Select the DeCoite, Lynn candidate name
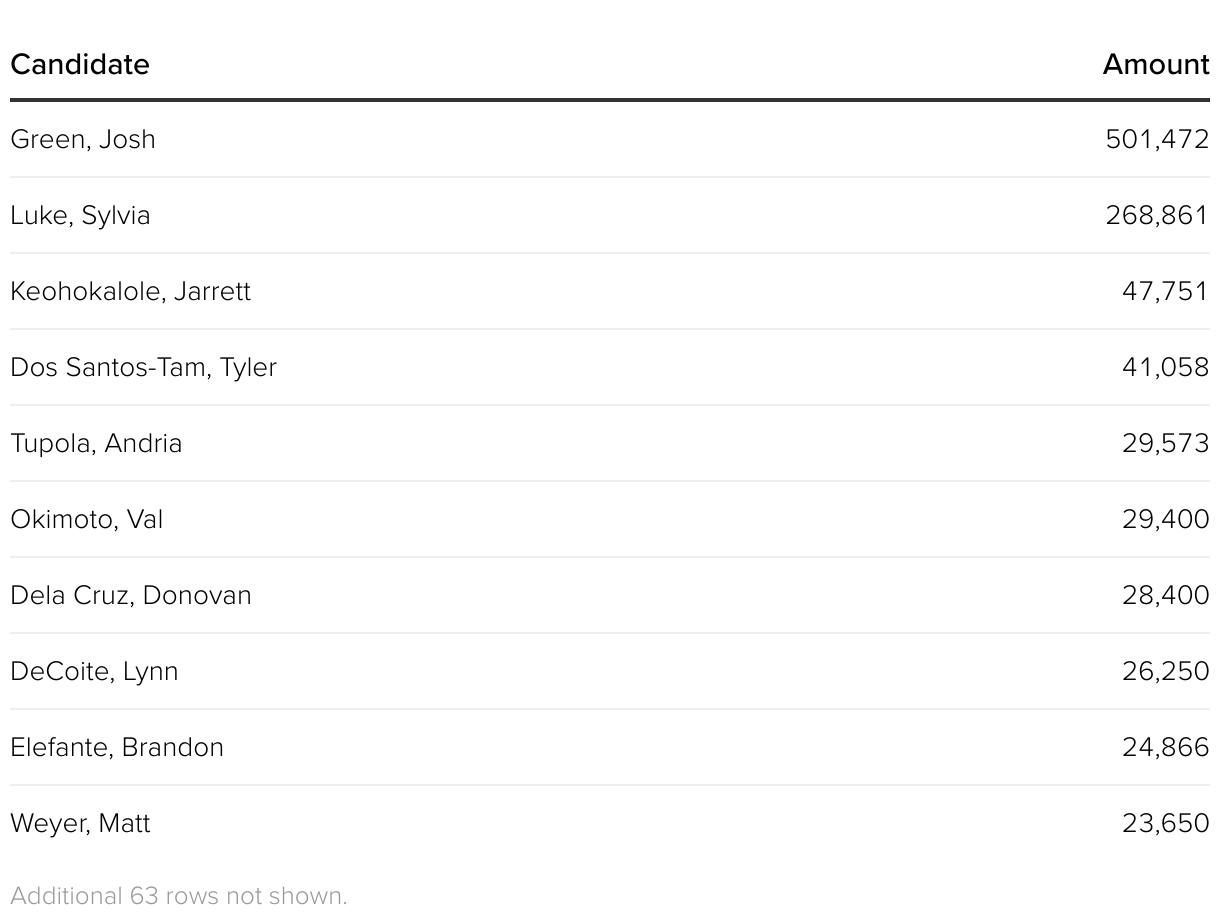 pos(94,671)
